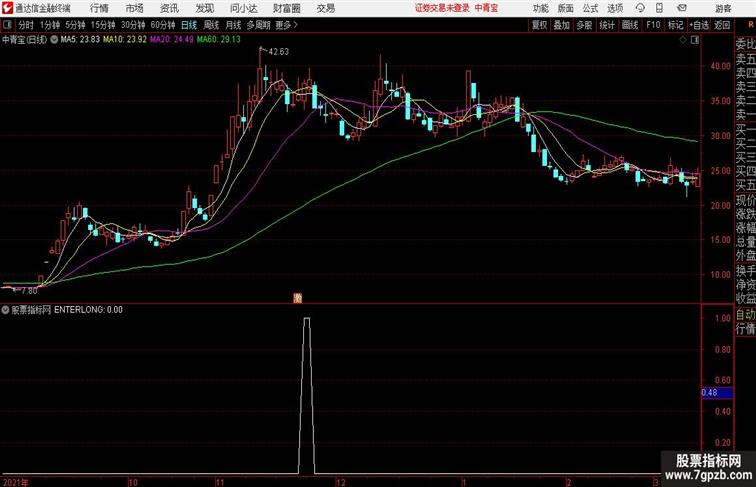Open the 资讯 menu
The width and height of the screenshot is (756, 487).
[169, 8]
